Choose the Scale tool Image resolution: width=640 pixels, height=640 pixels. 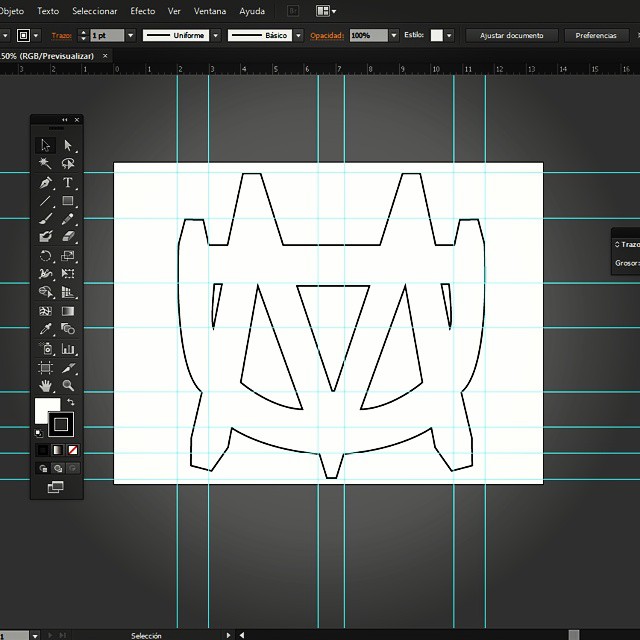point(68,256)
